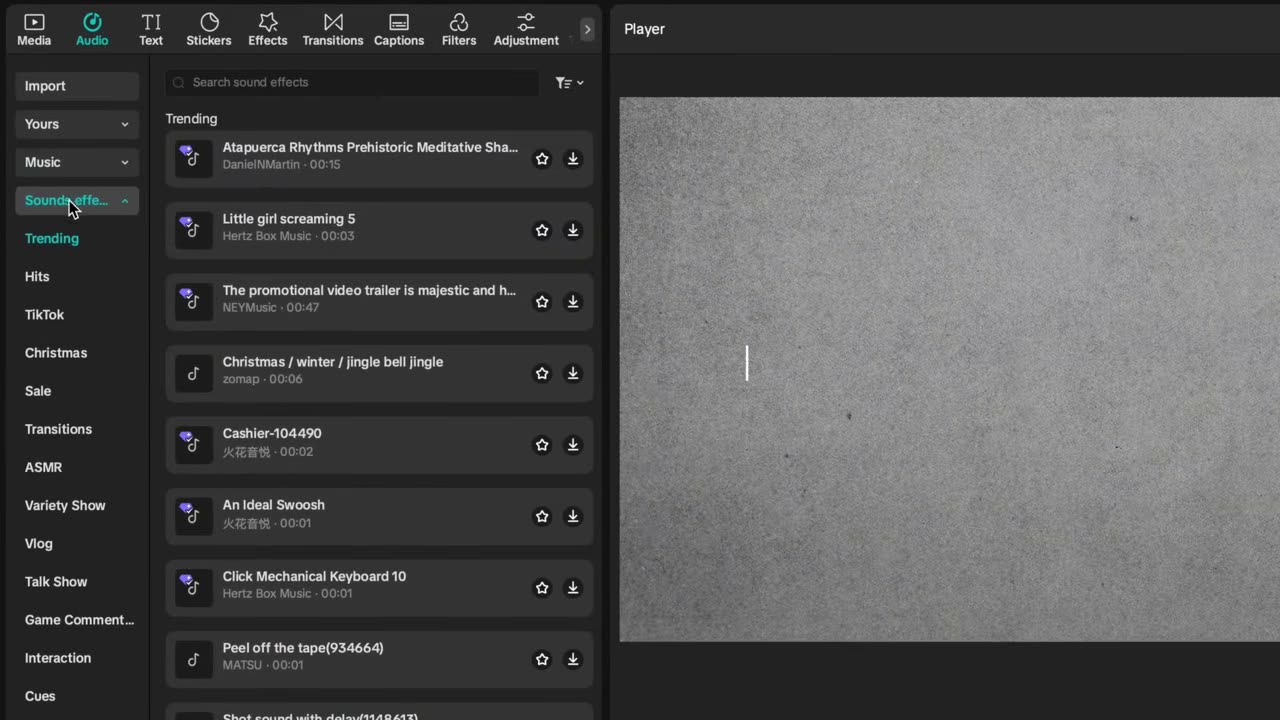Viewport: 1280px width, 720px height.
Task: Expand the Yours dropdown
Action: (77, 124)
